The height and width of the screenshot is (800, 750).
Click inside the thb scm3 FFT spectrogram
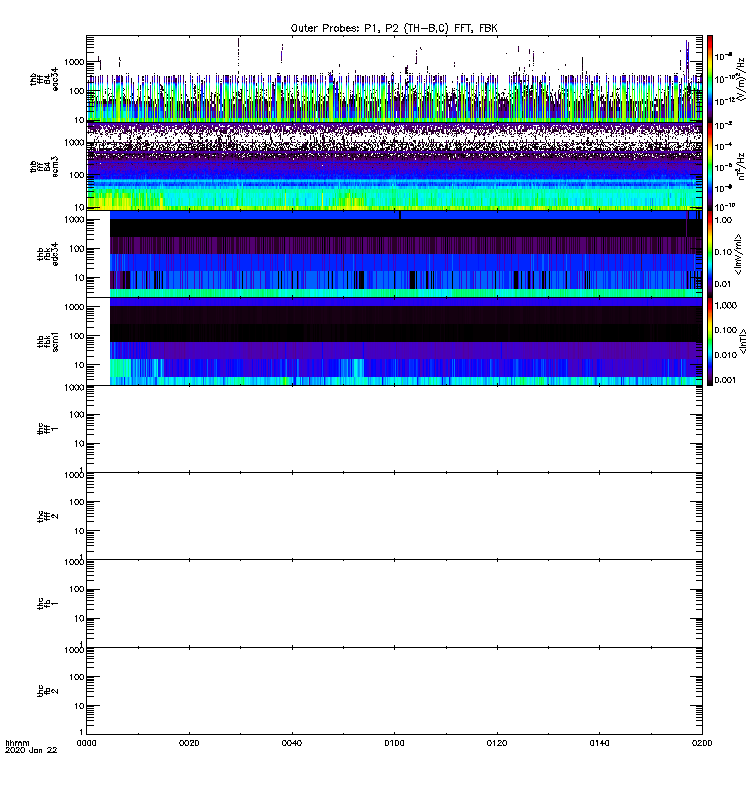click(x=394, y=166)
